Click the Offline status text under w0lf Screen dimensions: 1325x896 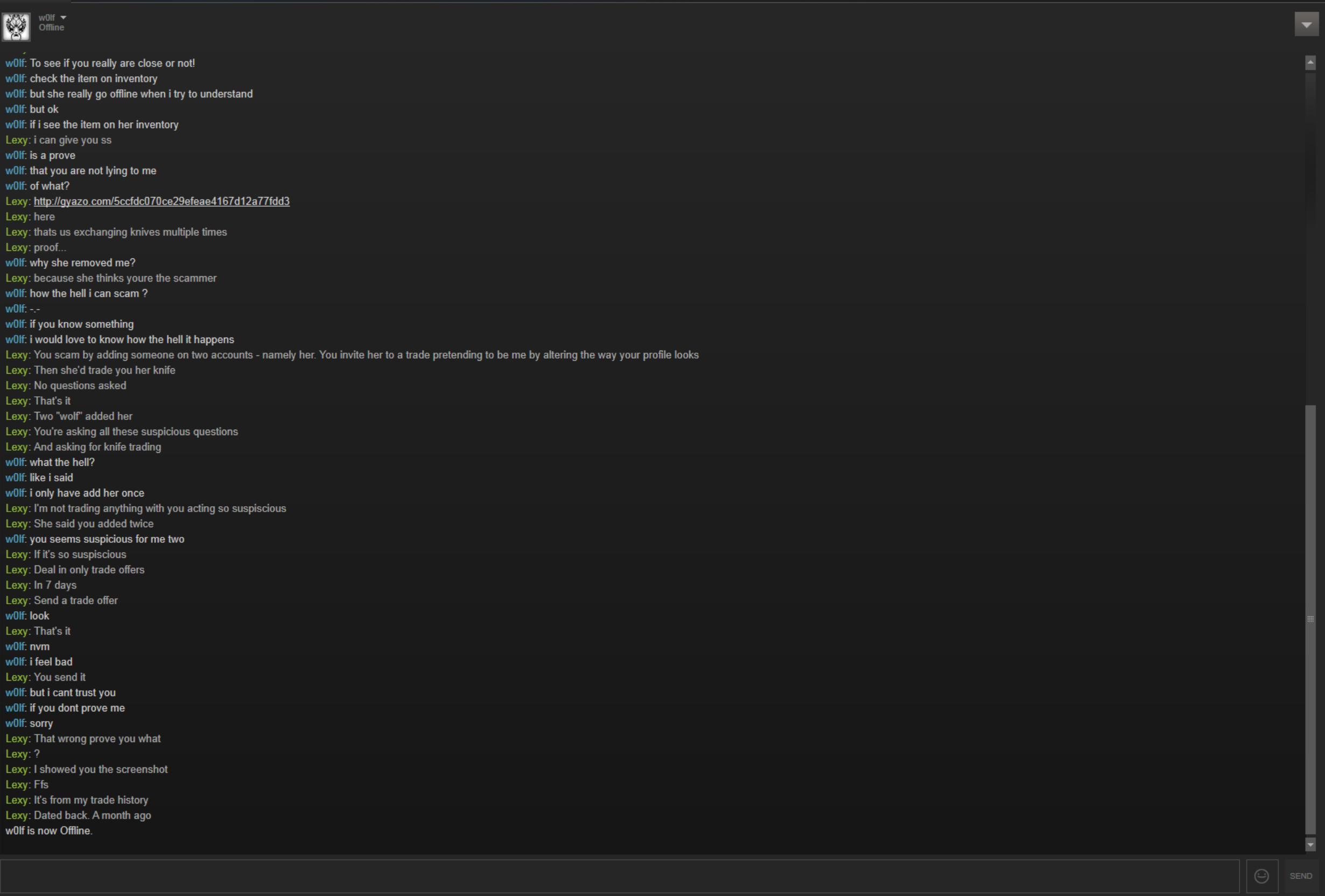[51, 27]
